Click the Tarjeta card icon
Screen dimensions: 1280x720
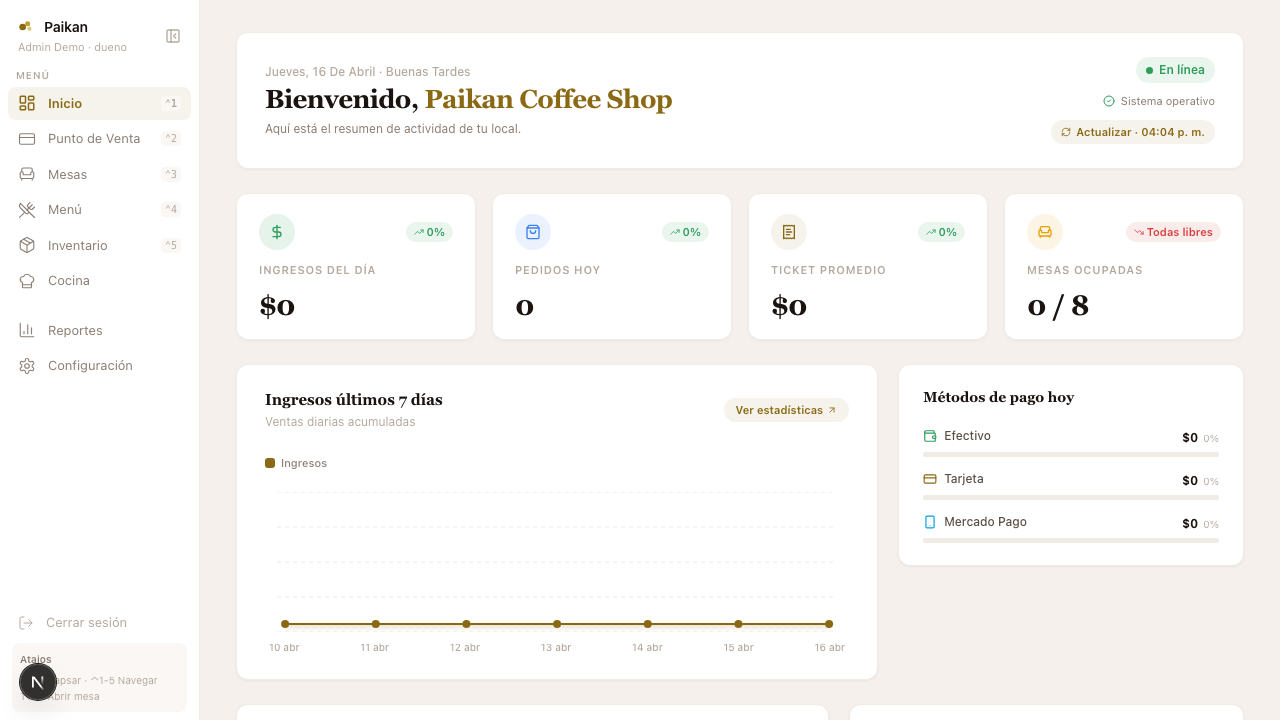930,479
